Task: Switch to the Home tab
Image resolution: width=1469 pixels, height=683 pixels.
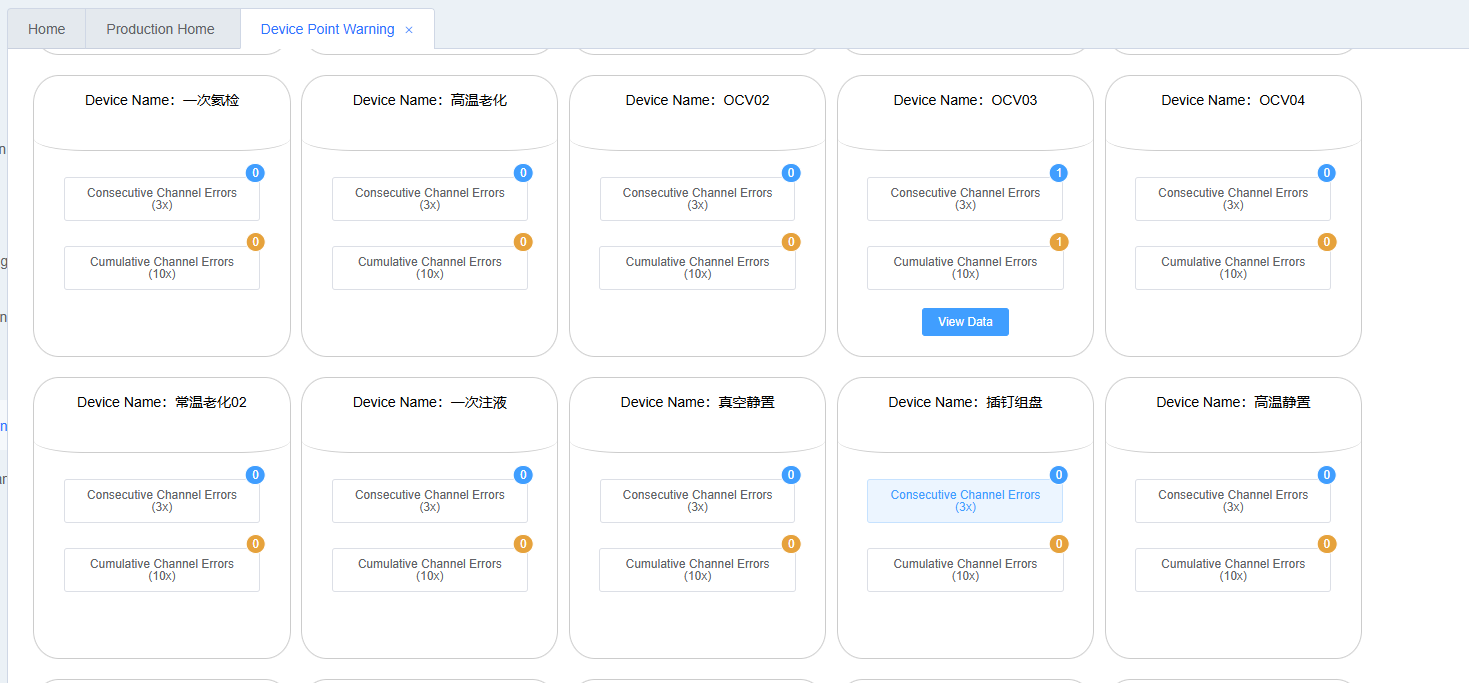Action: (47, 29)
